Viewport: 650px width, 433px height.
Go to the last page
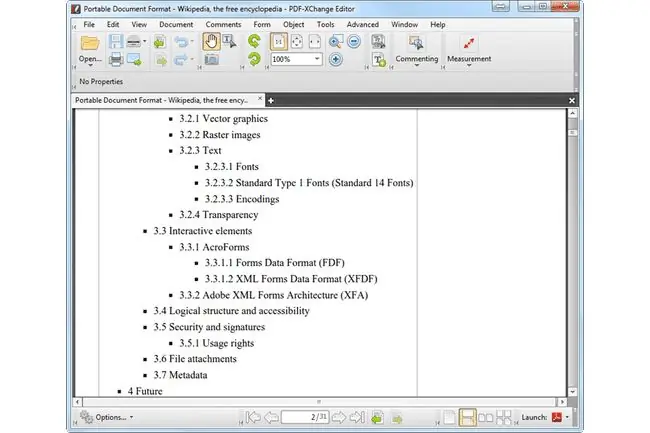357,417
